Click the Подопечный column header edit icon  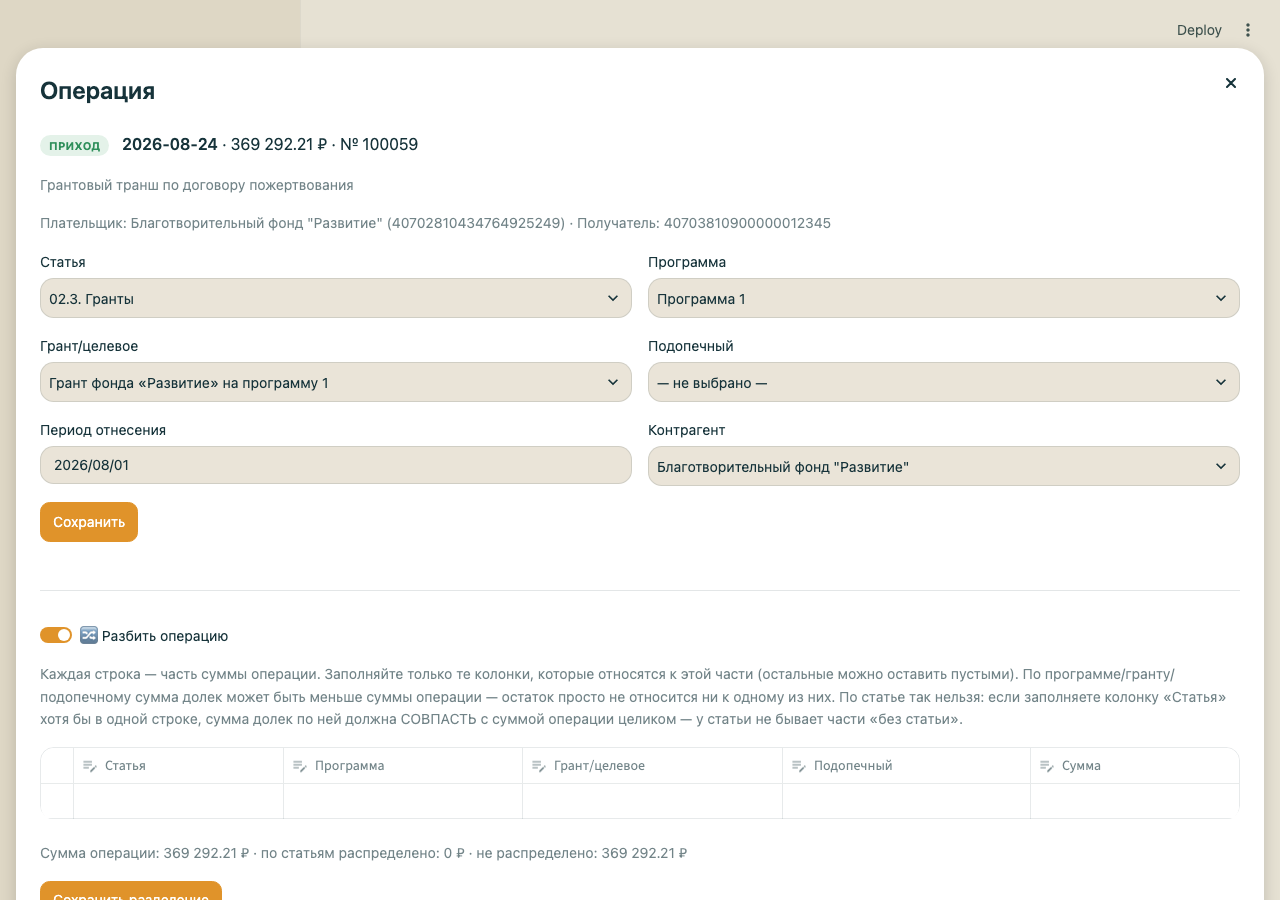tap(798, 766)
